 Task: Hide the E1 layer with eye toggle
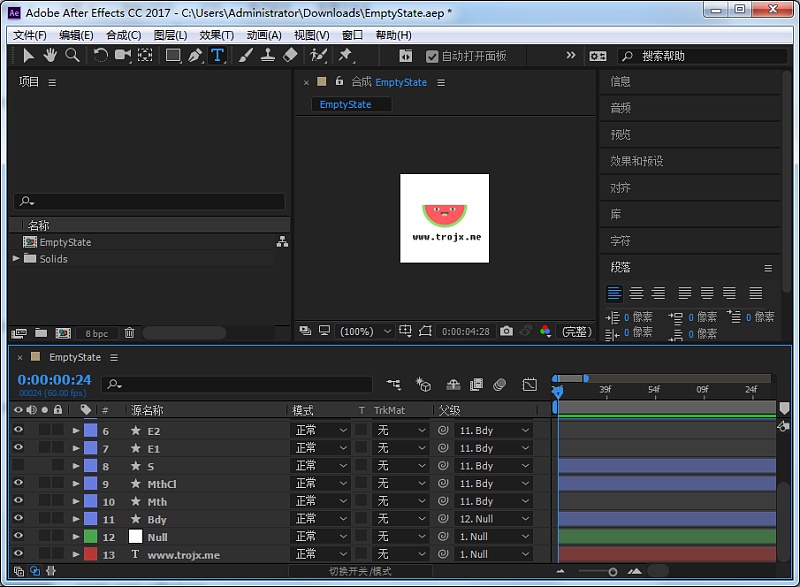18,448
